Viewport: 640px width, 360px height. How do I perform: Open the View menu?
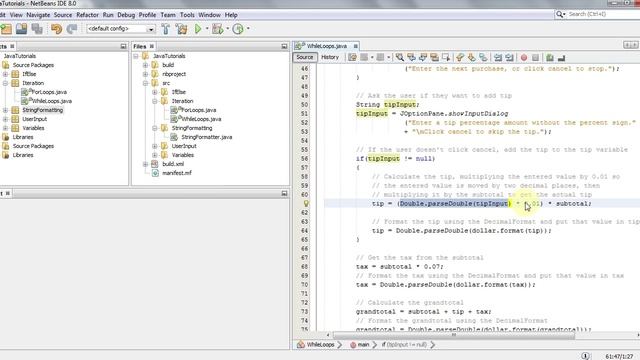[x=16, y=15]
